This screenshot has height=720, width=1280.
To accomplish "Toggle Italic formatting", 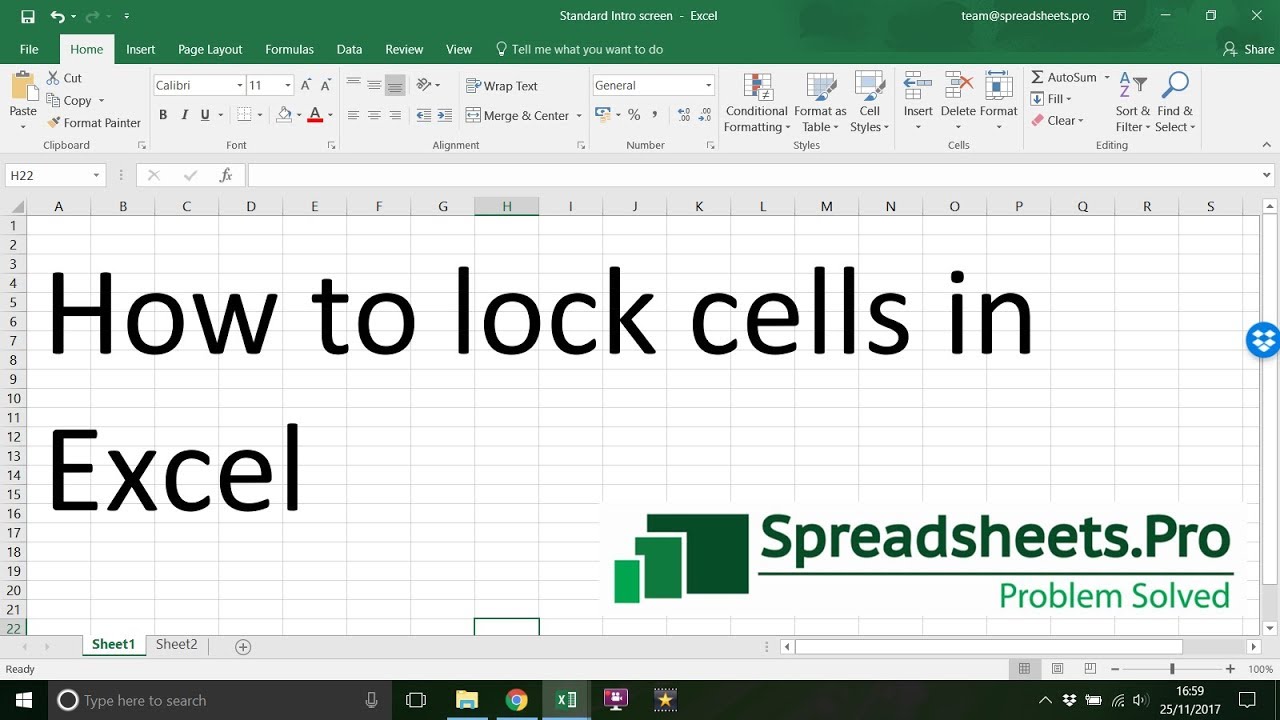I will 185,115.
